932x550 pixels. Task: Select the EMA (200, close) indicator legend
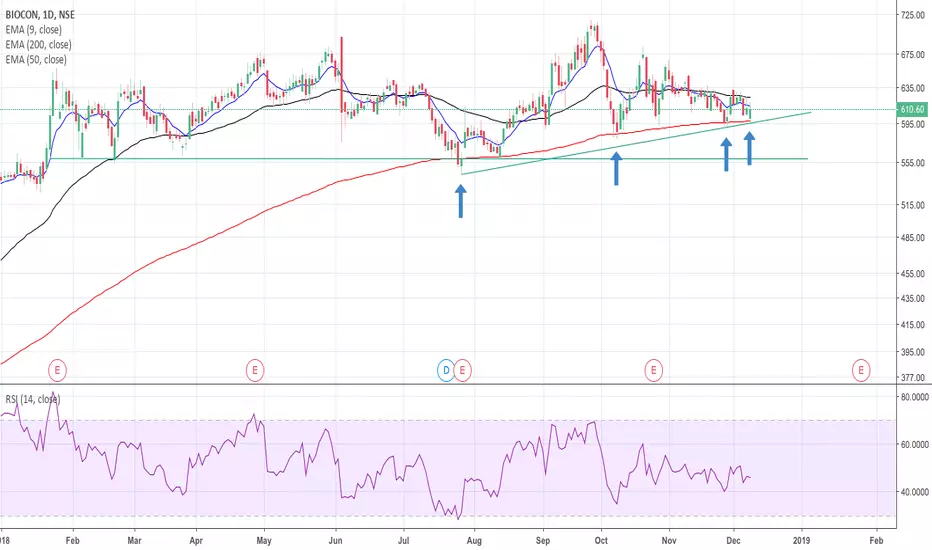38,45
